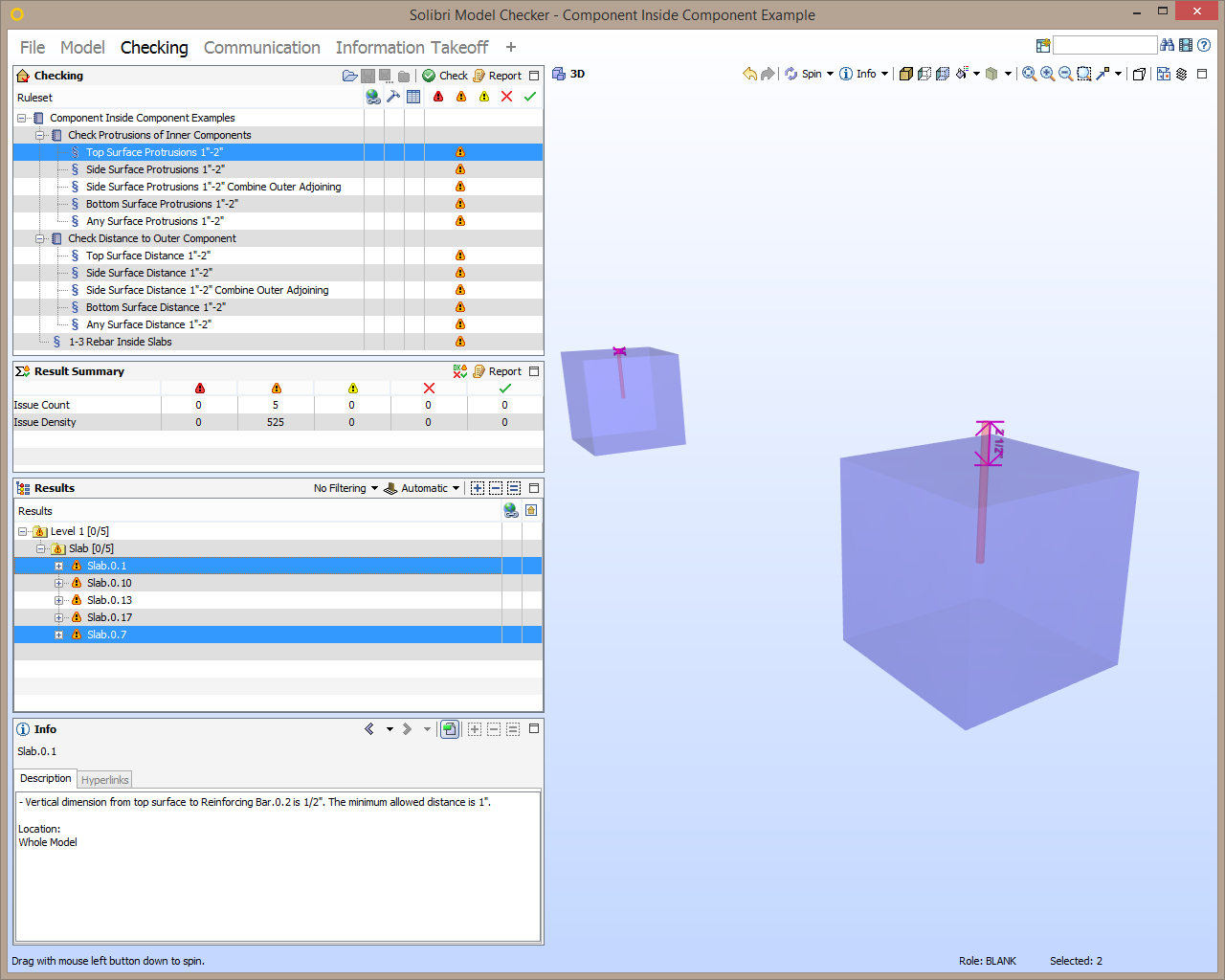Select rule 1-3 Rebar Inside Slabs
This screenshot has width=1225, height=980.
(121, 342)
